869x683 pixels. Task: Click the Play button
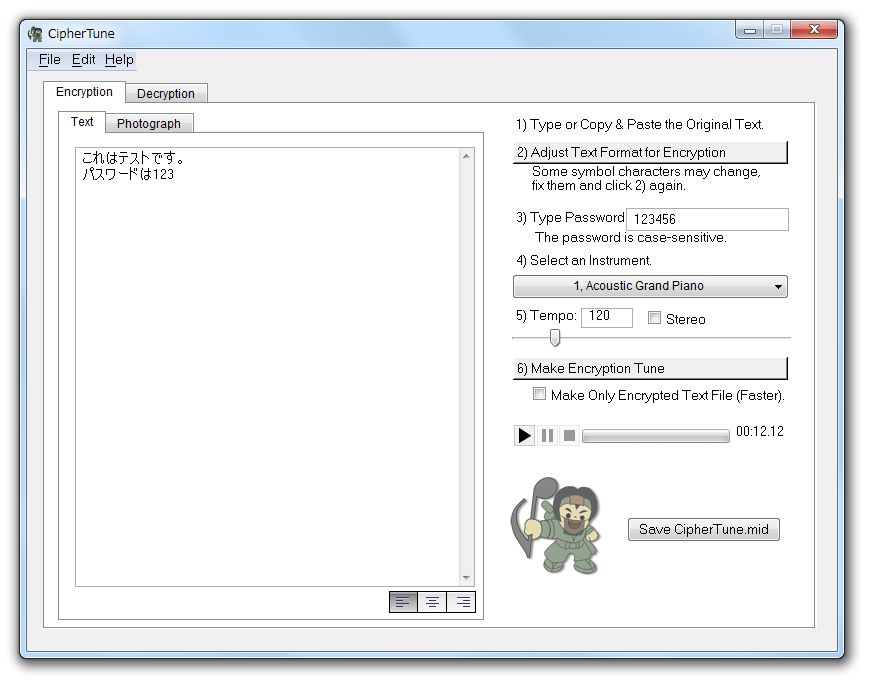pos(524,435)
